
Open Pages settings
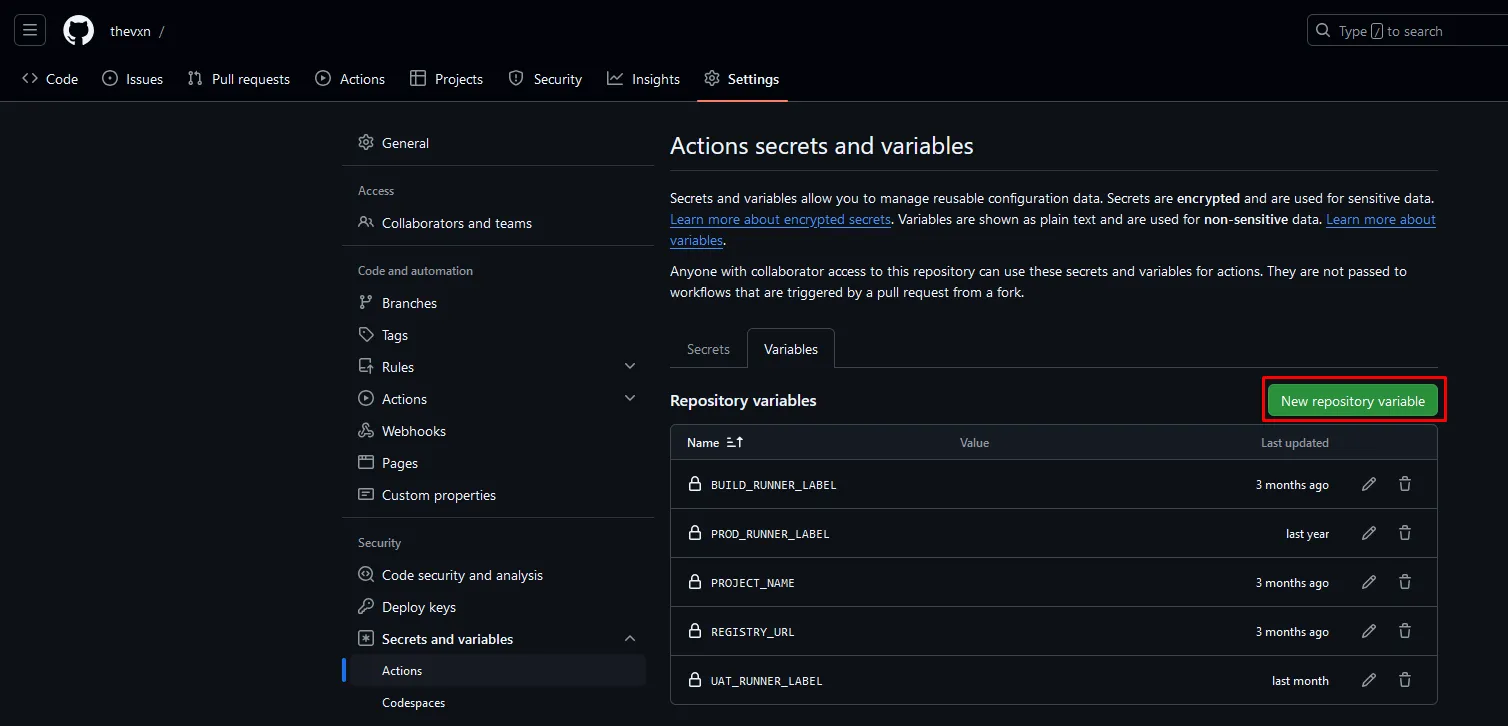coord(498,463)
